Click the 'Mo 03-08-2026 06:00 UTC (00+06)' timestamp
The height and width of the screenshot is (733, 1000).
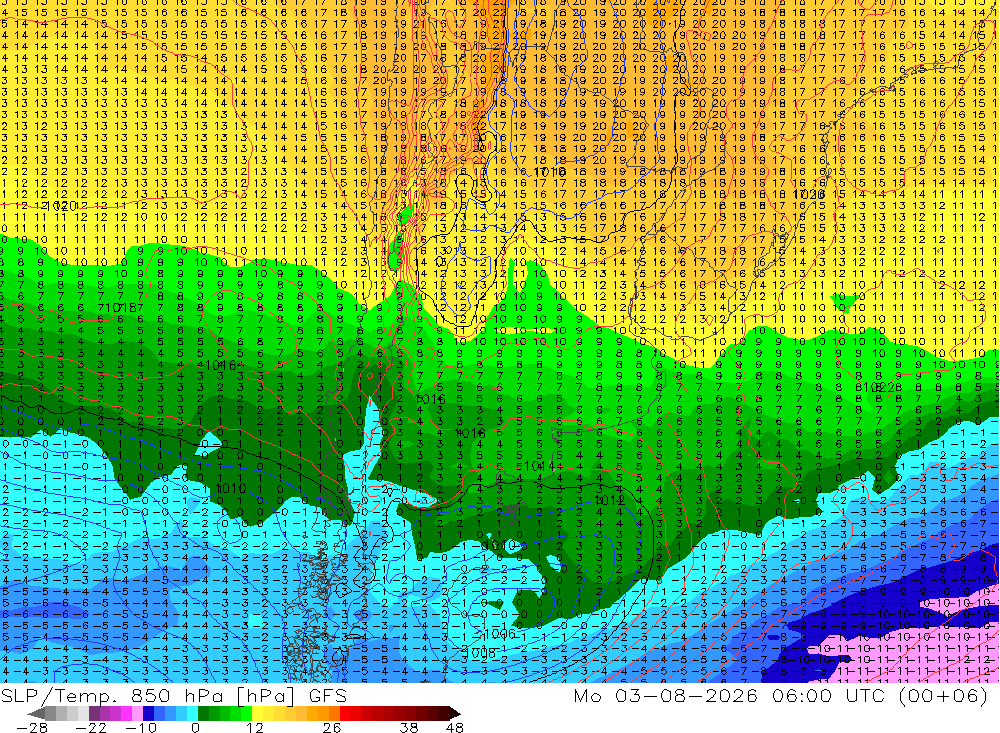(781, 695)
